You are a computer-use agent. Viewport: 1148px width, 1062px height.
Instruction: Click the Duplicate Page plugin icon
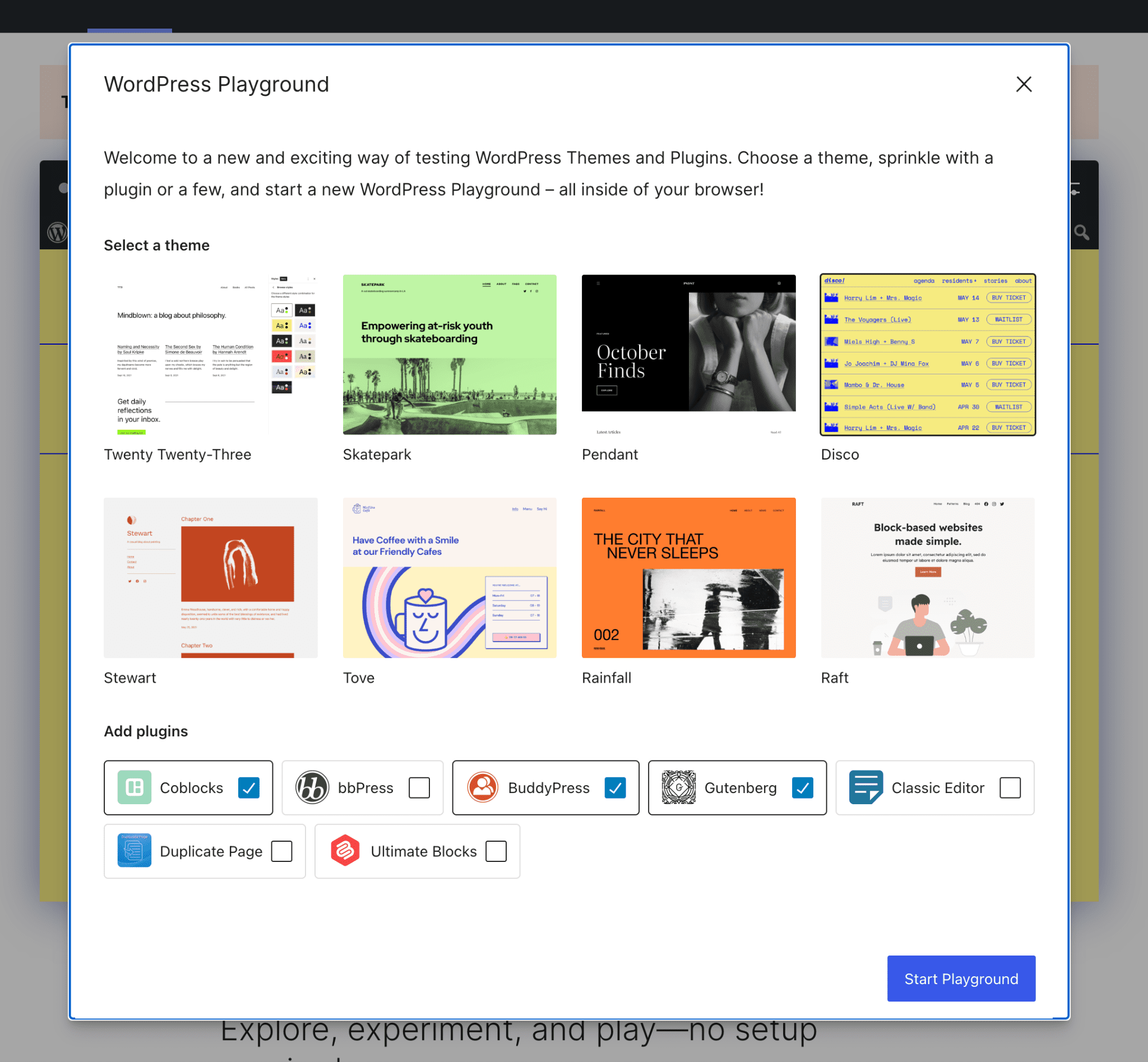tap(135, 851)
